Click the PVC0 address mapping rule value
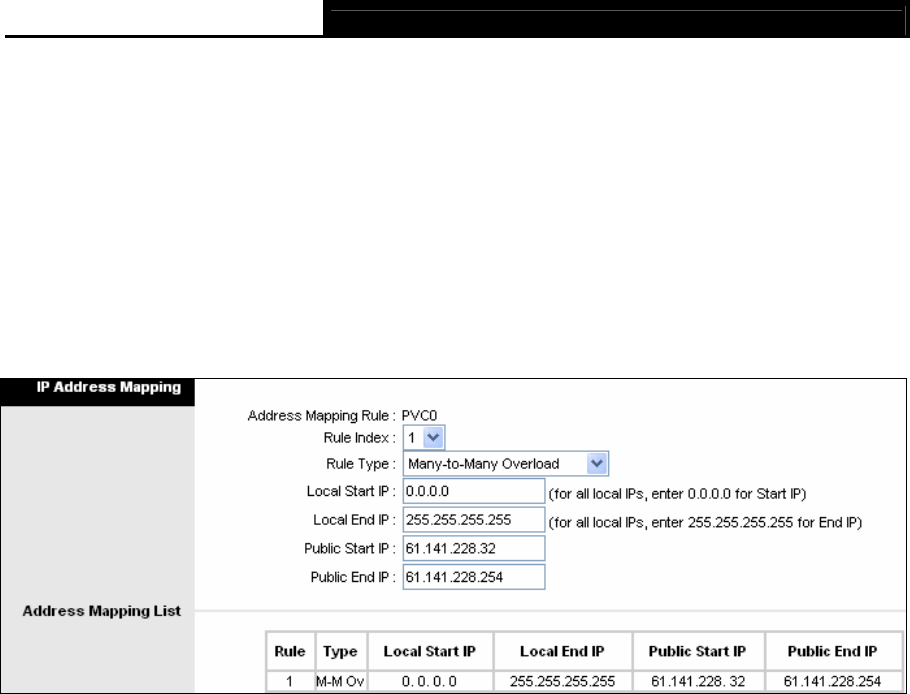 [420, 415]
